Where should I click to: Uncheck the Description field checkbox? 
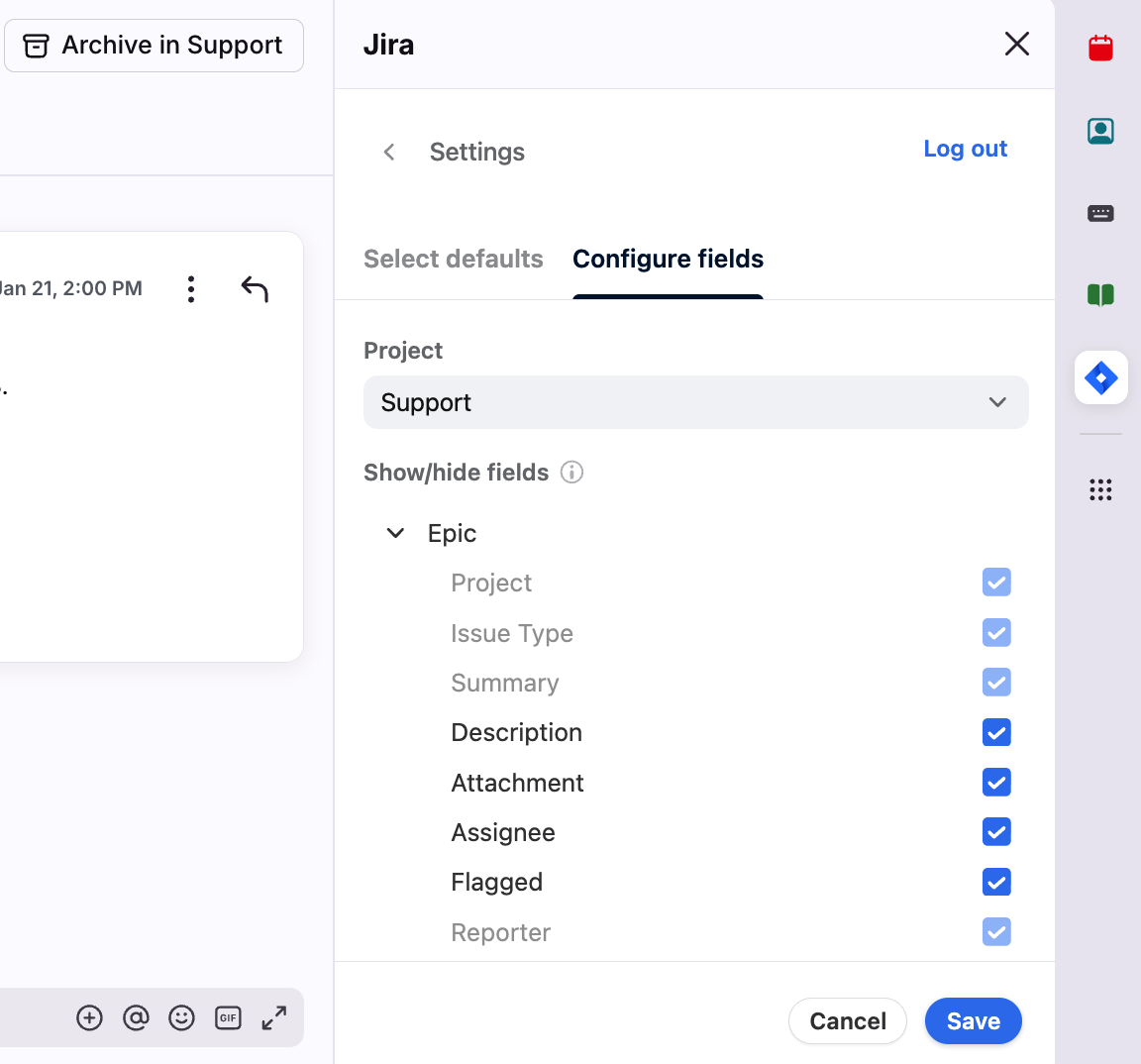(996, 732)
